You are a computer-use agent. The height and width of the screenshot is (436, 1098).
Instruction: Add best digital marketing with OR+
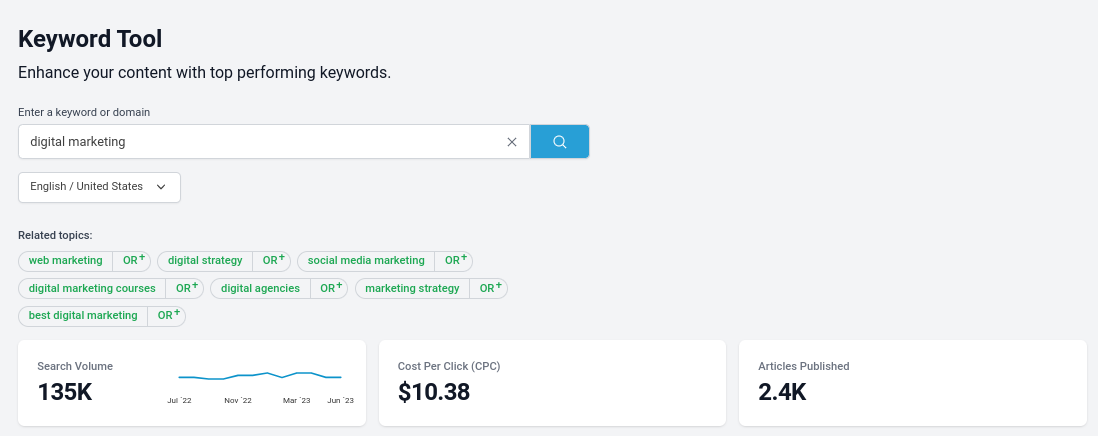169,315
